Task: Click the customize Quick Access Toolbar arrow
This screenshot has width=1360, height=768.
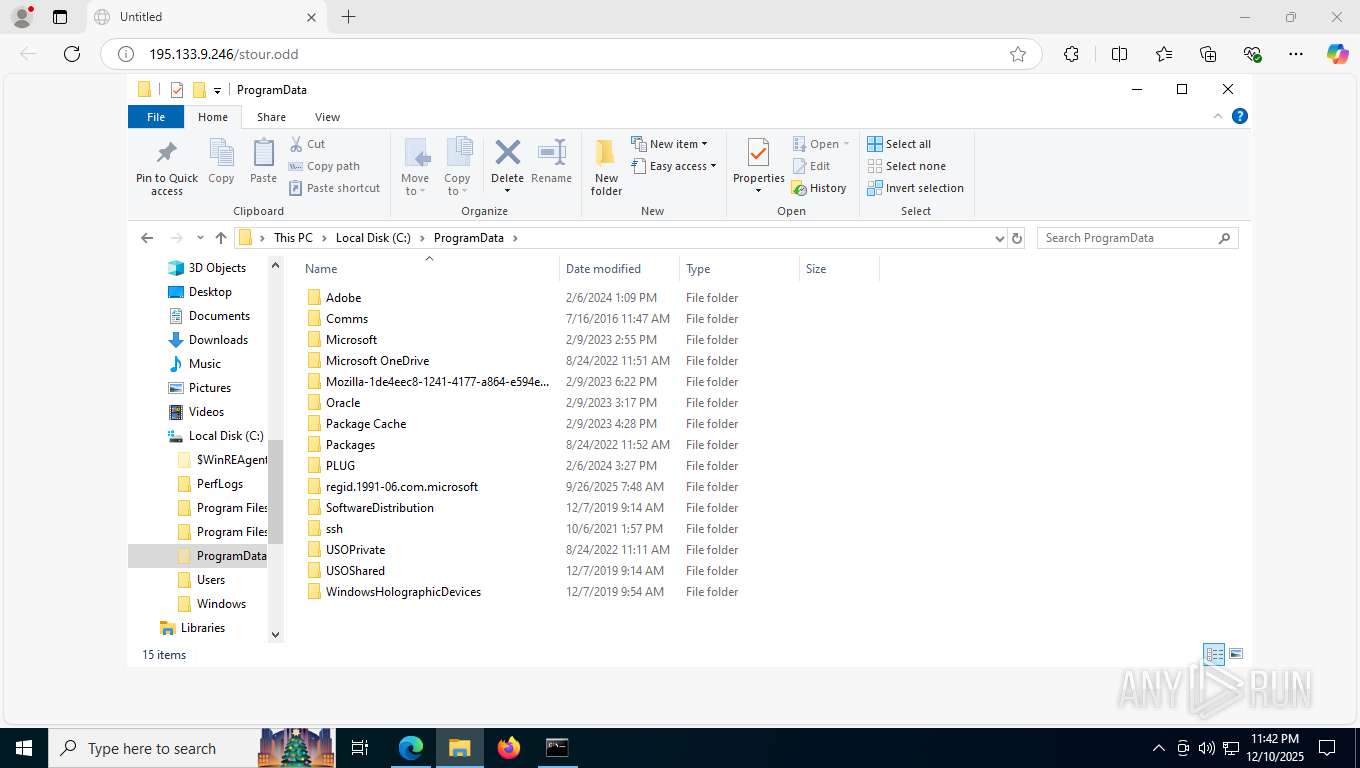Action: [217, 90]
